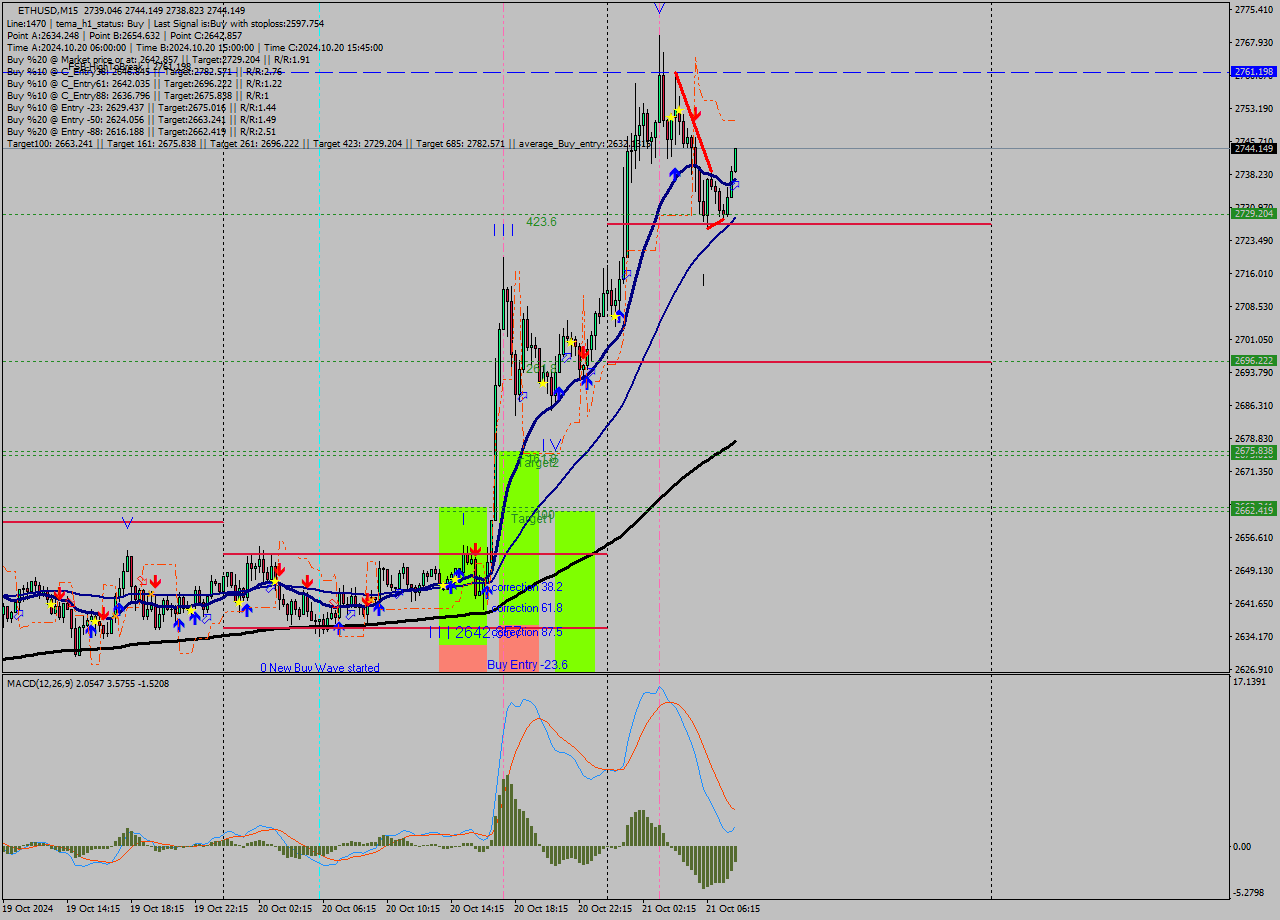
Task: Click the 2753.190 price axis label
Action: pos(1254,108)
